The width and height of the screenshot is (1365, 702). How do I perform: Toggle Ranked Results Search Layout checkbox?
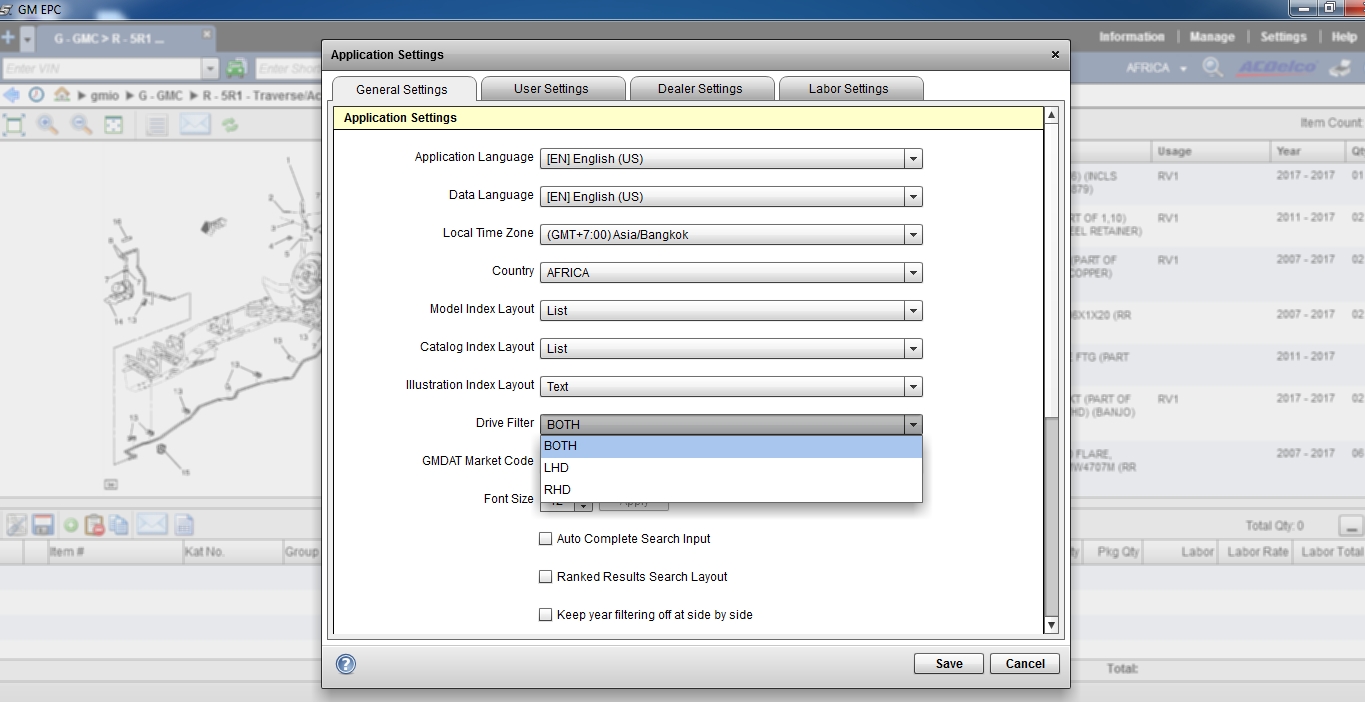pos(546,577)
